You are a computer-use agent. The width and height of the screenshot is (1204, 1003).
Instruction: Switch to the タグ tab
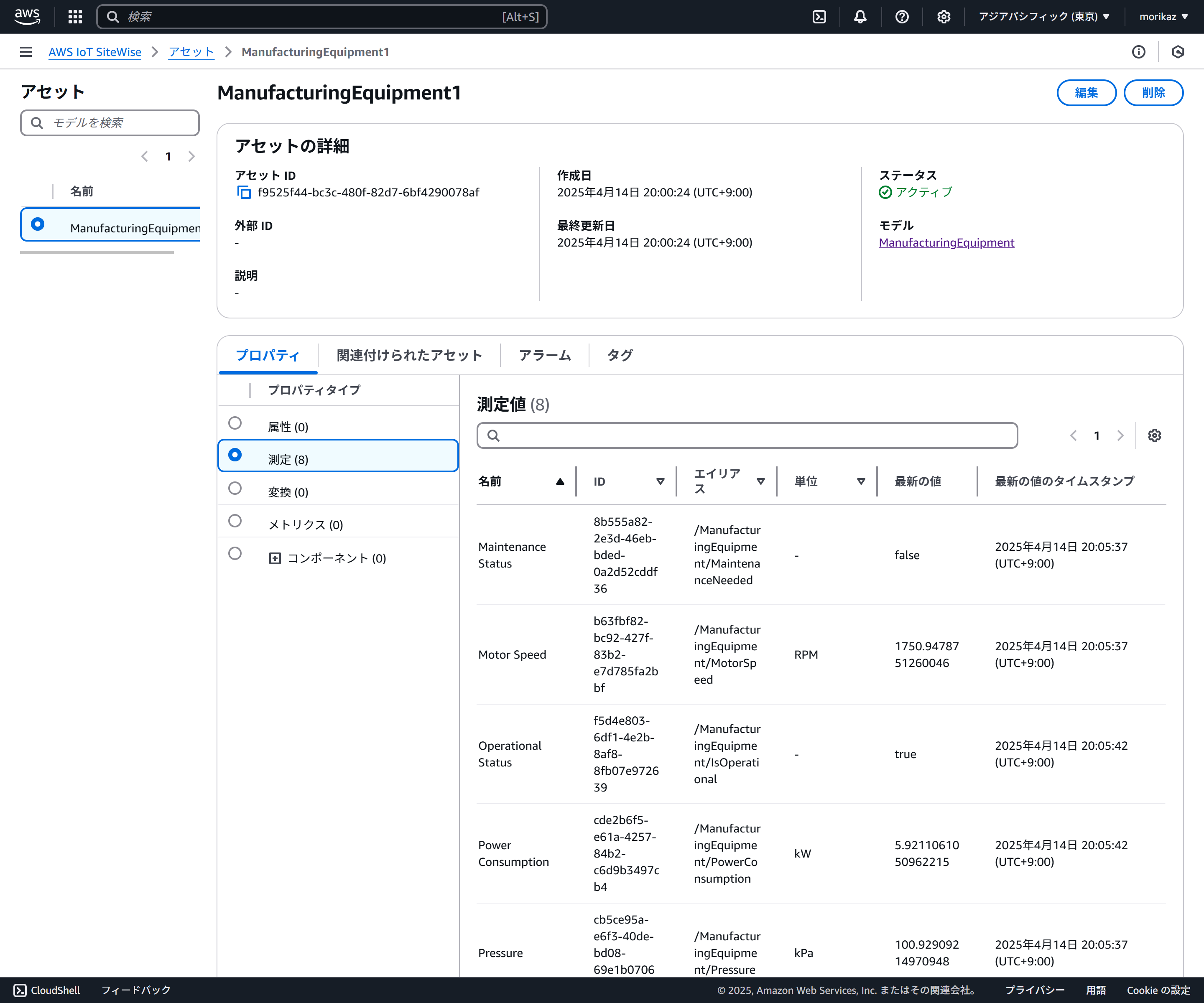[620, 355]
